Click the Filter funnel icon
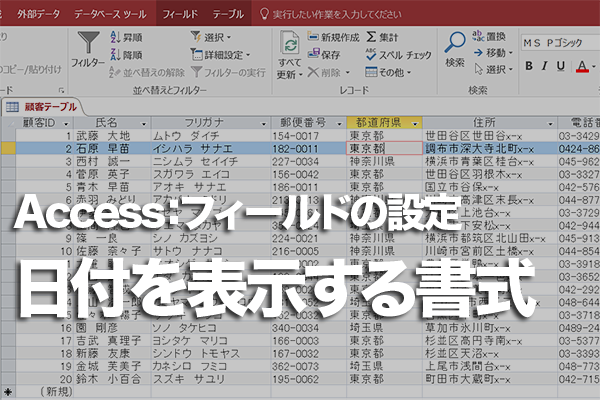The image size is (600, 400). click(88, 43)
